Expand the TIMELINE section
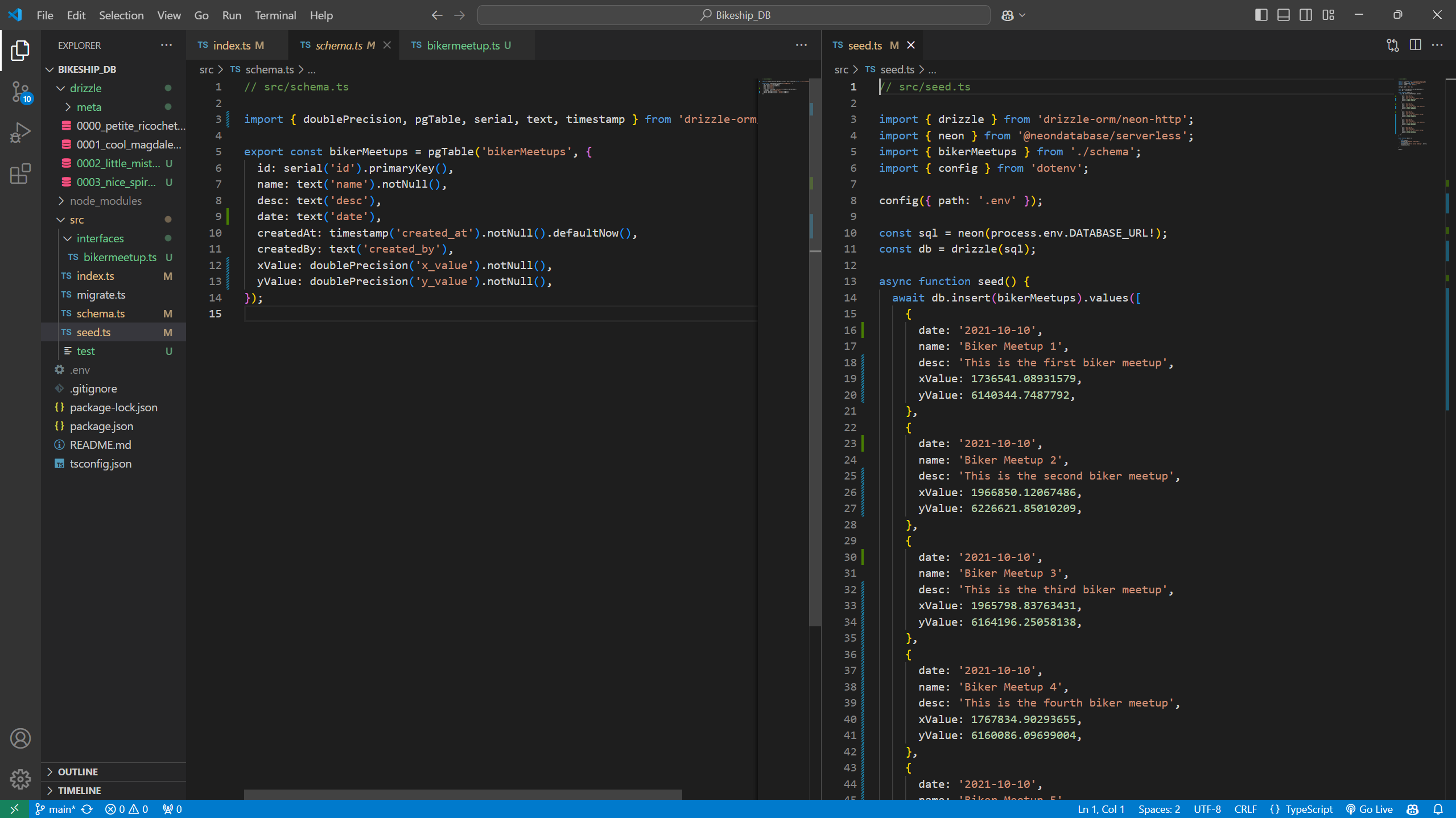 pos(114,791)
